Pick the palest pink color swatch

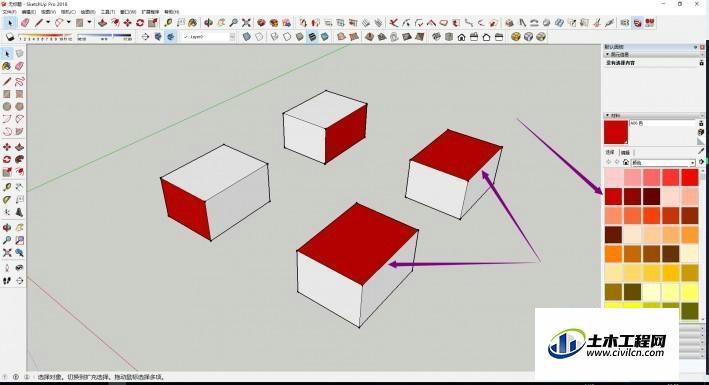click(614, 177)
